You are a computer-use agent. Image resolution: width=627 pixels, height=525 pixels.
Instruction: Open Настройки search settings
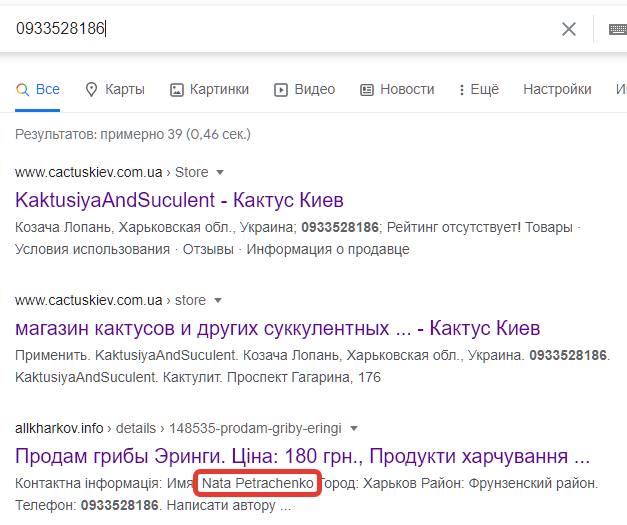(x=557, y=89)
